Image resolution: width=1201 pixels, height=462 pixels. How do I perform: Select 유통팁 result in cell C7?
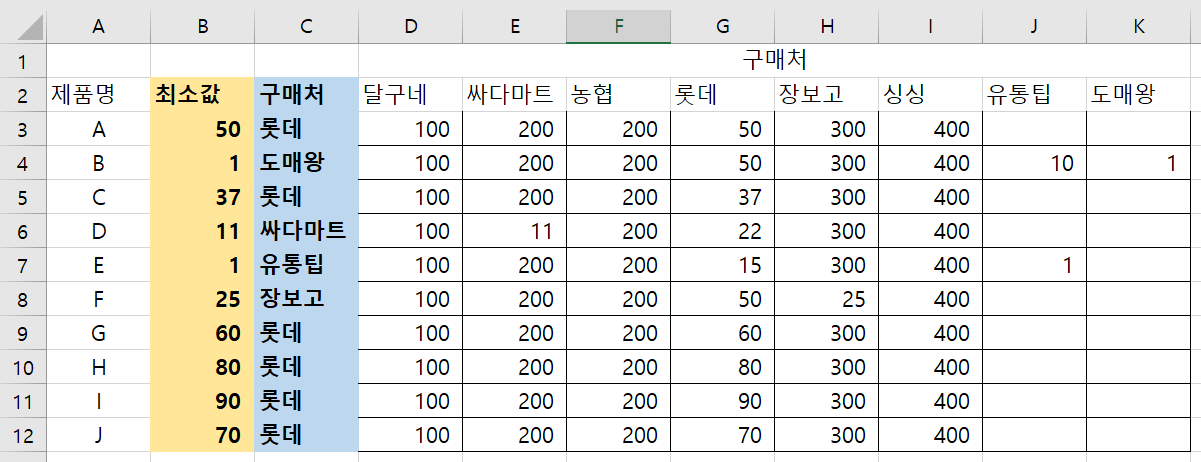(x=306, y=265)
